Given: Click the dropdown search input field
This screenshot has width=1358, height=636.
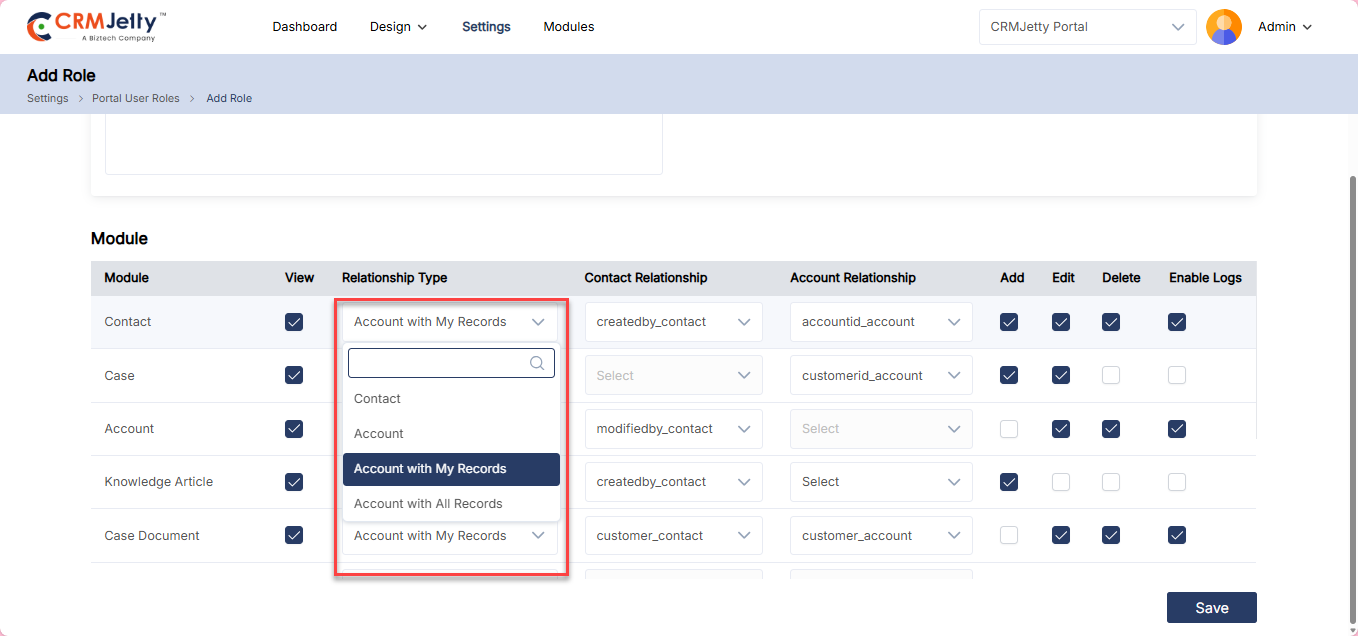Looking at the screenshot, I should pos(437,363).
